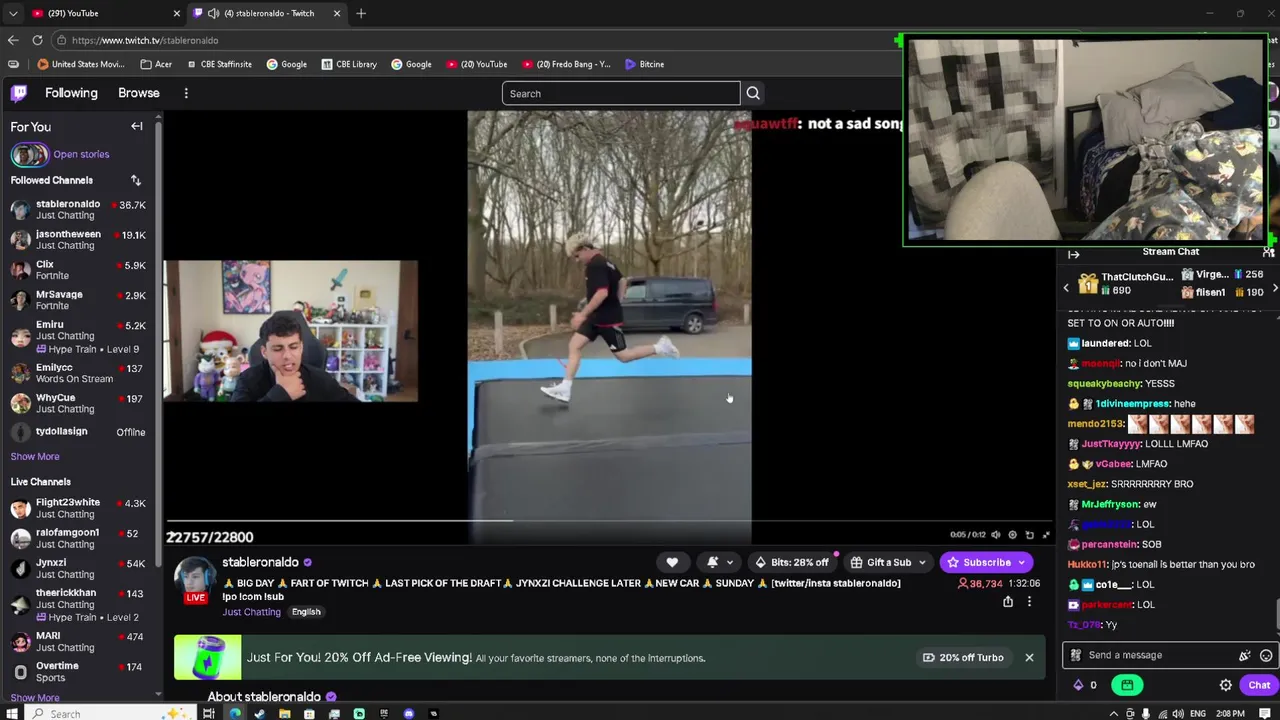Open jasontheween channel in sidebar
Viewport: 1280px width, 720px height.
(x=78, y=239)
